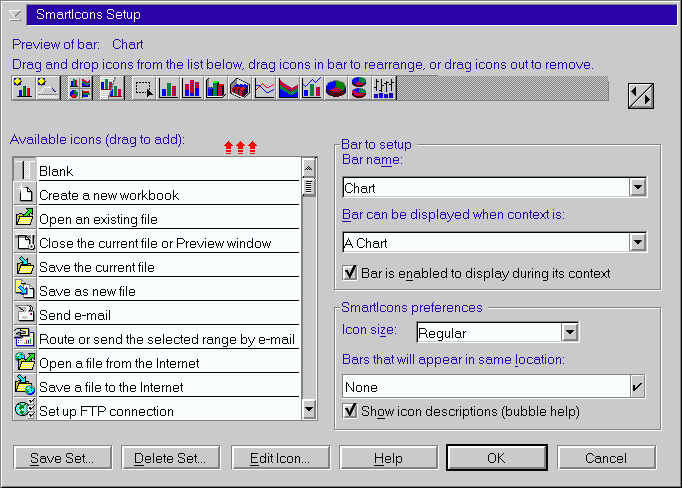Open the Bar name dropdown arrow
The width and height of the screenshot is (682, 488).
click(638, 188)
